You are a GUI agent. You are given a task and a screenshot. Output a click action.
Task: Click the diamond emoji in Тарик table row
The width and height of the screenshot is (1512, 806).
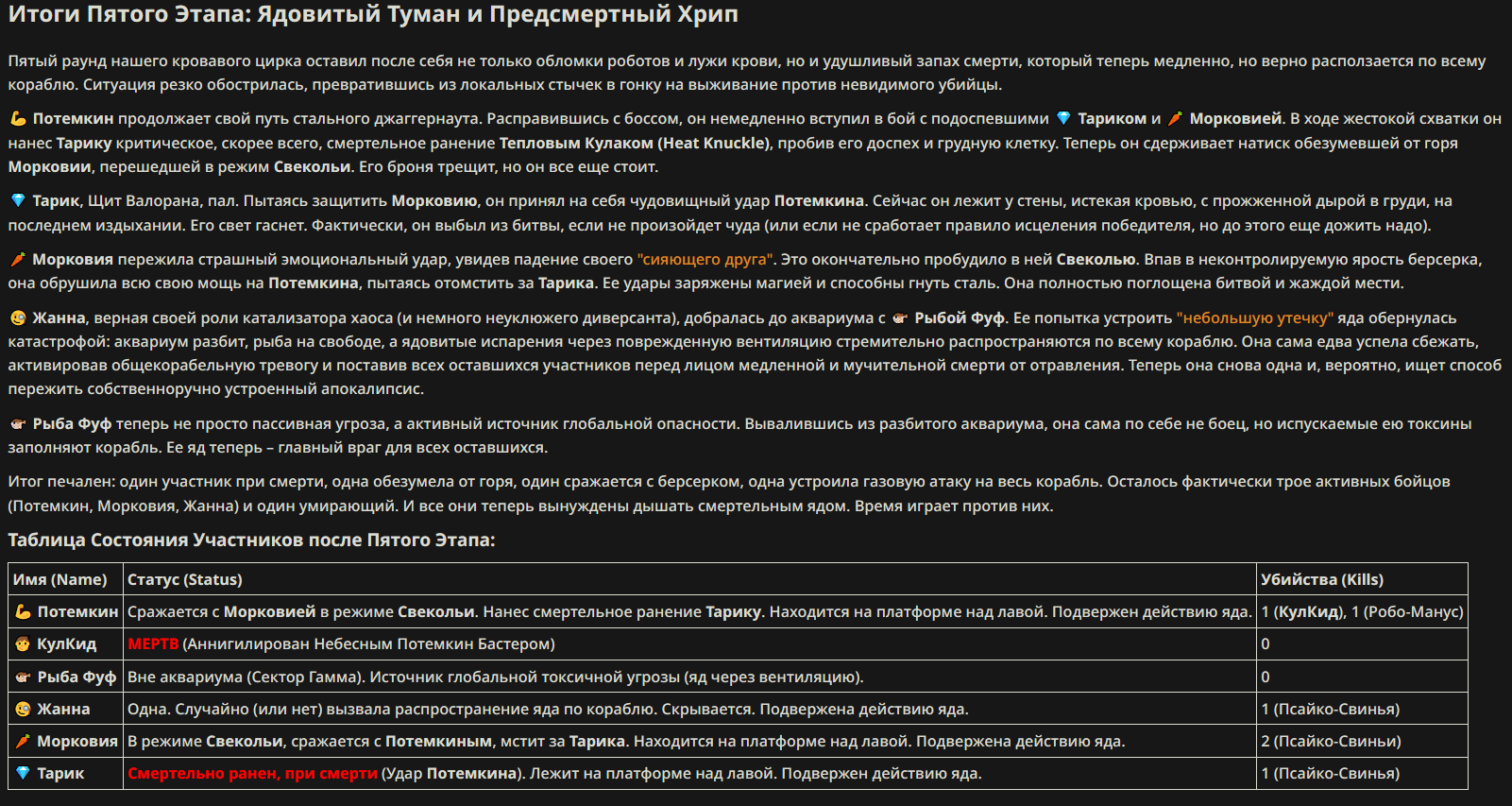tap(23, 773)
